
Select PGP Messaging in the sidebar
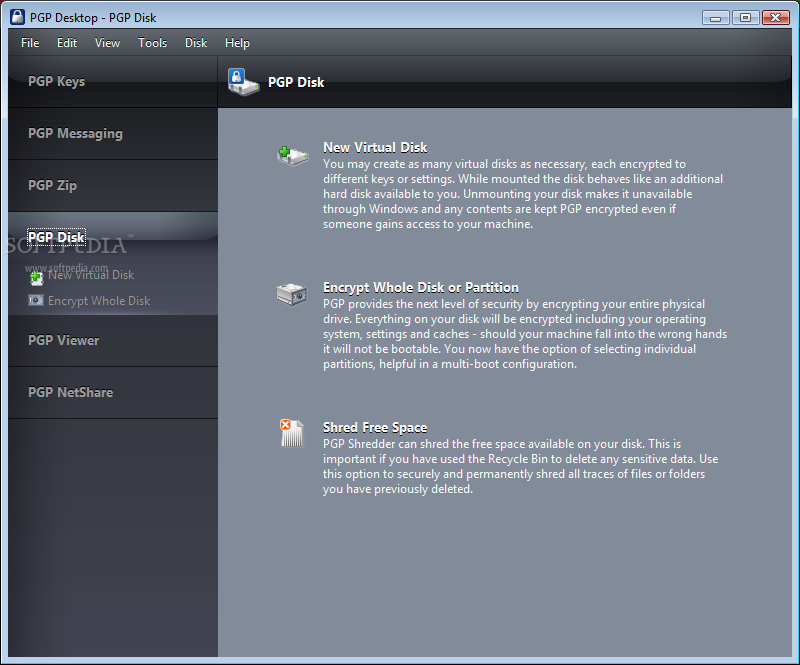[113, 134]
